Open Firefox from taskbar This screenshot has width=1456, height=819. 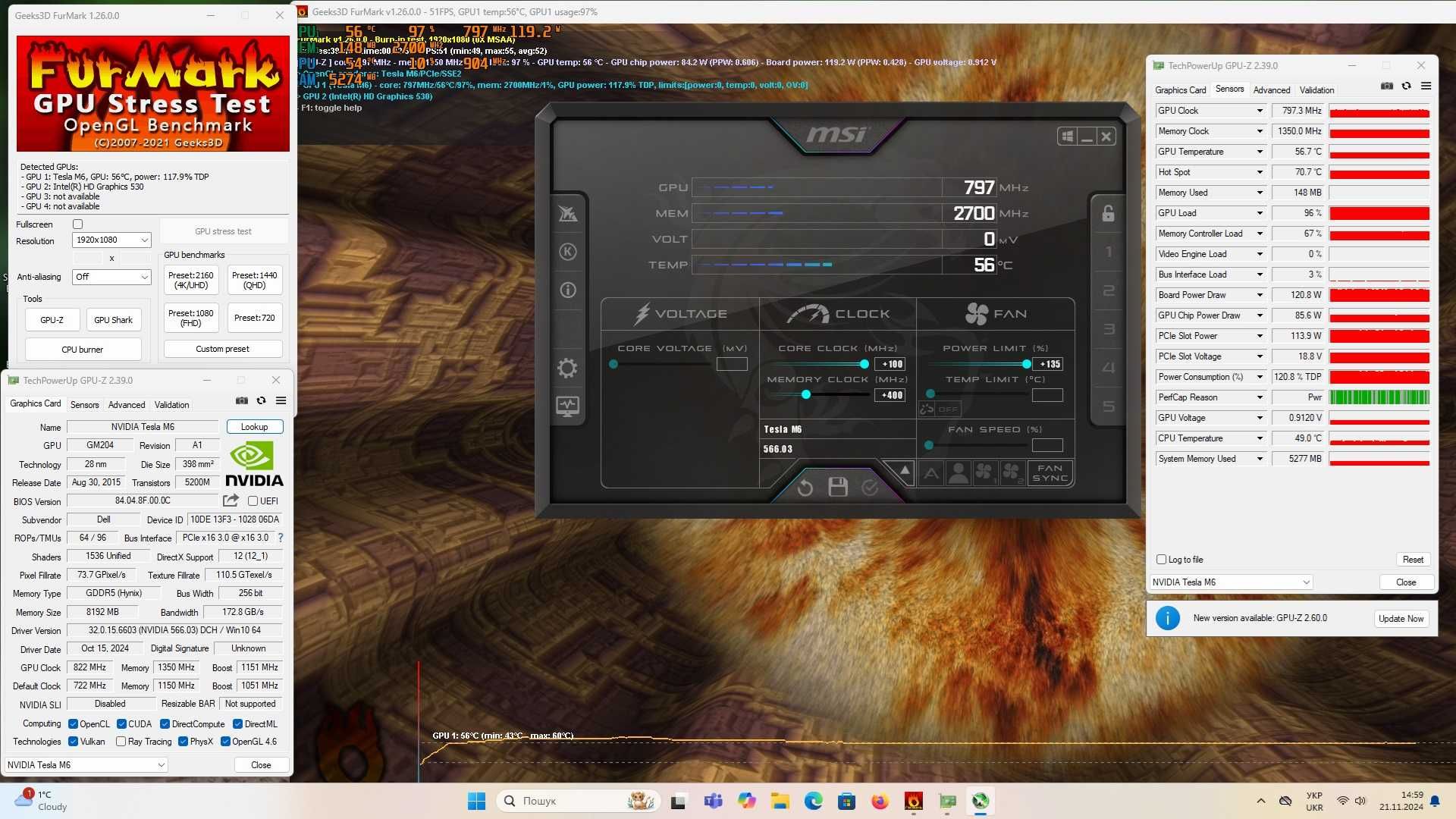pyautogui.click(x=880, y=801)
